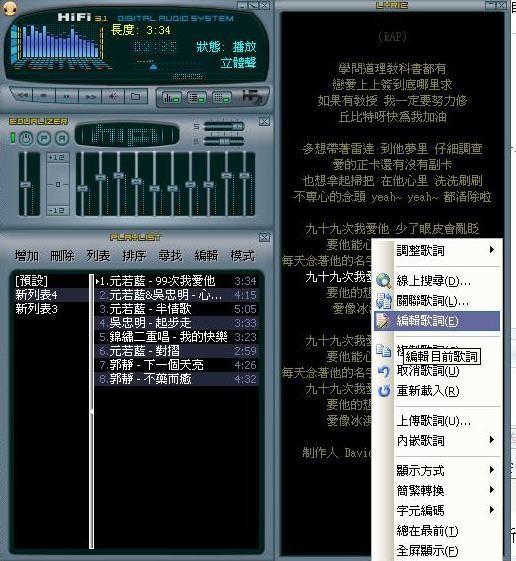516x561 pixels.
Task: Adjust the surround S slider
Action: click(224, 126)
